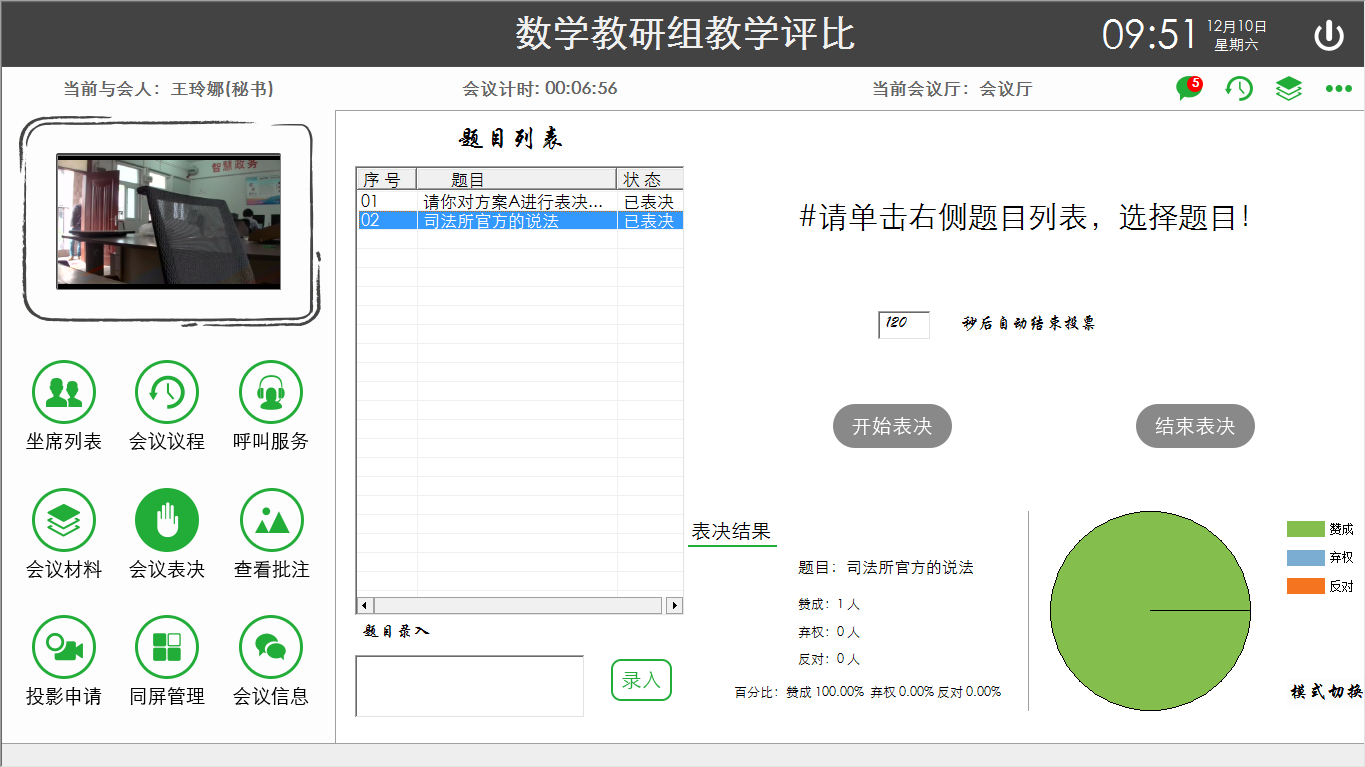1365x767 pixels.
Task: Open the layers-style materials icon top right
Action: [x=1288, y=88]
